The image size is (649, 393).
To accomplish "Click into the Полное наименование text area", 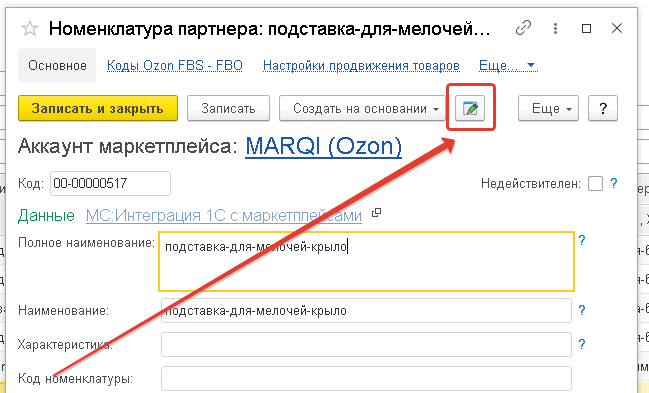I will click(x=366, y=261).
